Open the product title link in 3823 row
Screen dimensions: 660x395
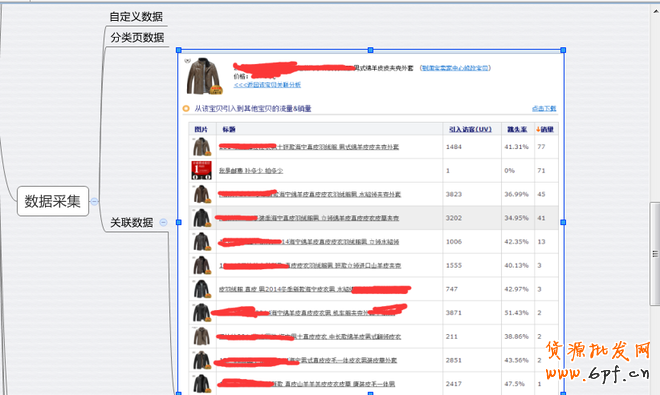pos(310,194)
